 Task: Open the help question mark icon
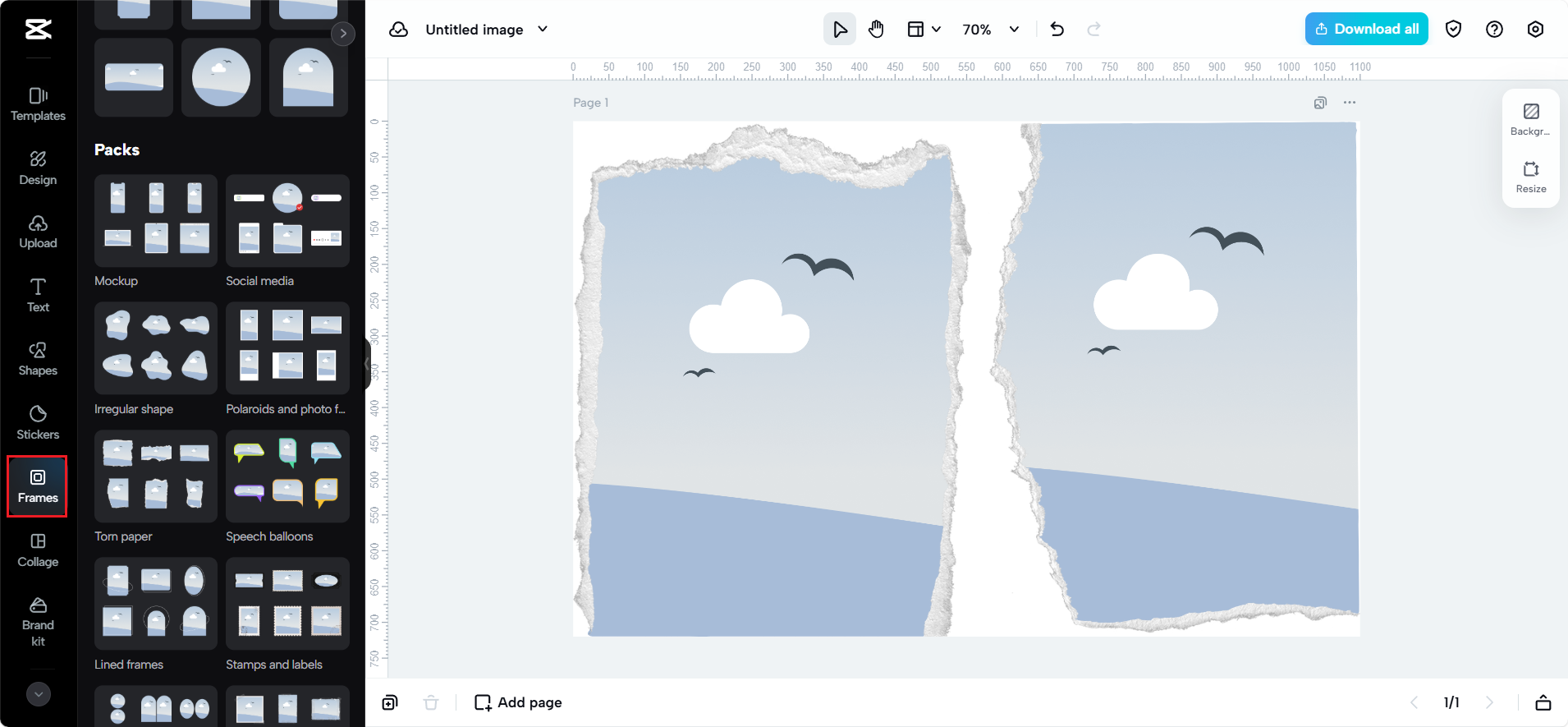coord(1494,30)
